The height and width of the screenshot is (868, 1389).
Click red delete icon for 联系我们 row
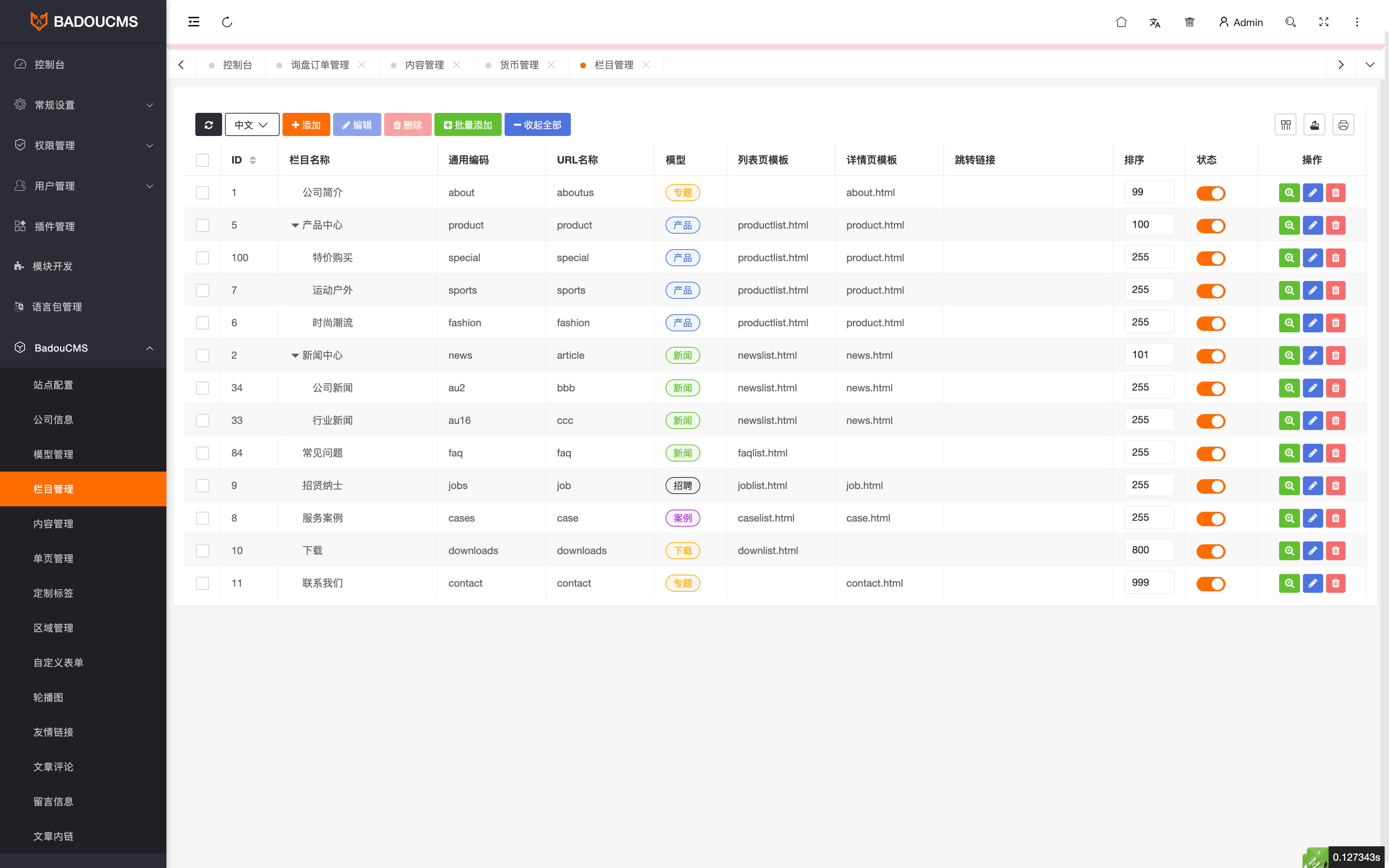pos(1335,583)
